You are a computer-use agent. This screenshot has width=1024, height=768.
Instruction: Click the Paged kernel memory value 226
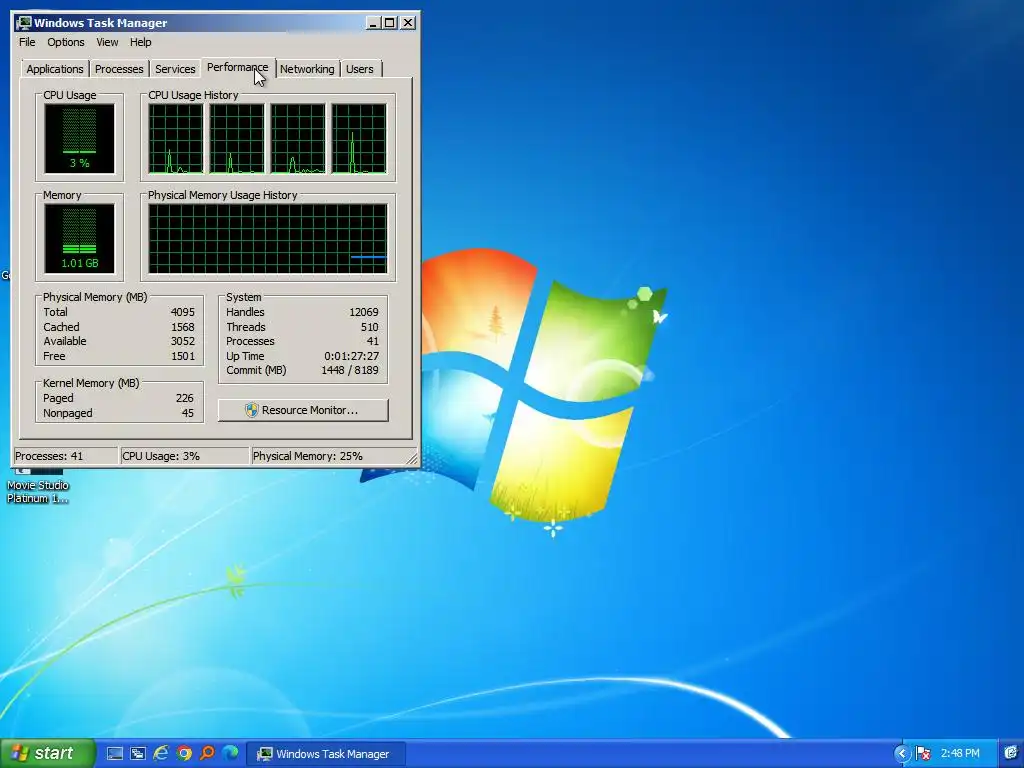point(185,398)
